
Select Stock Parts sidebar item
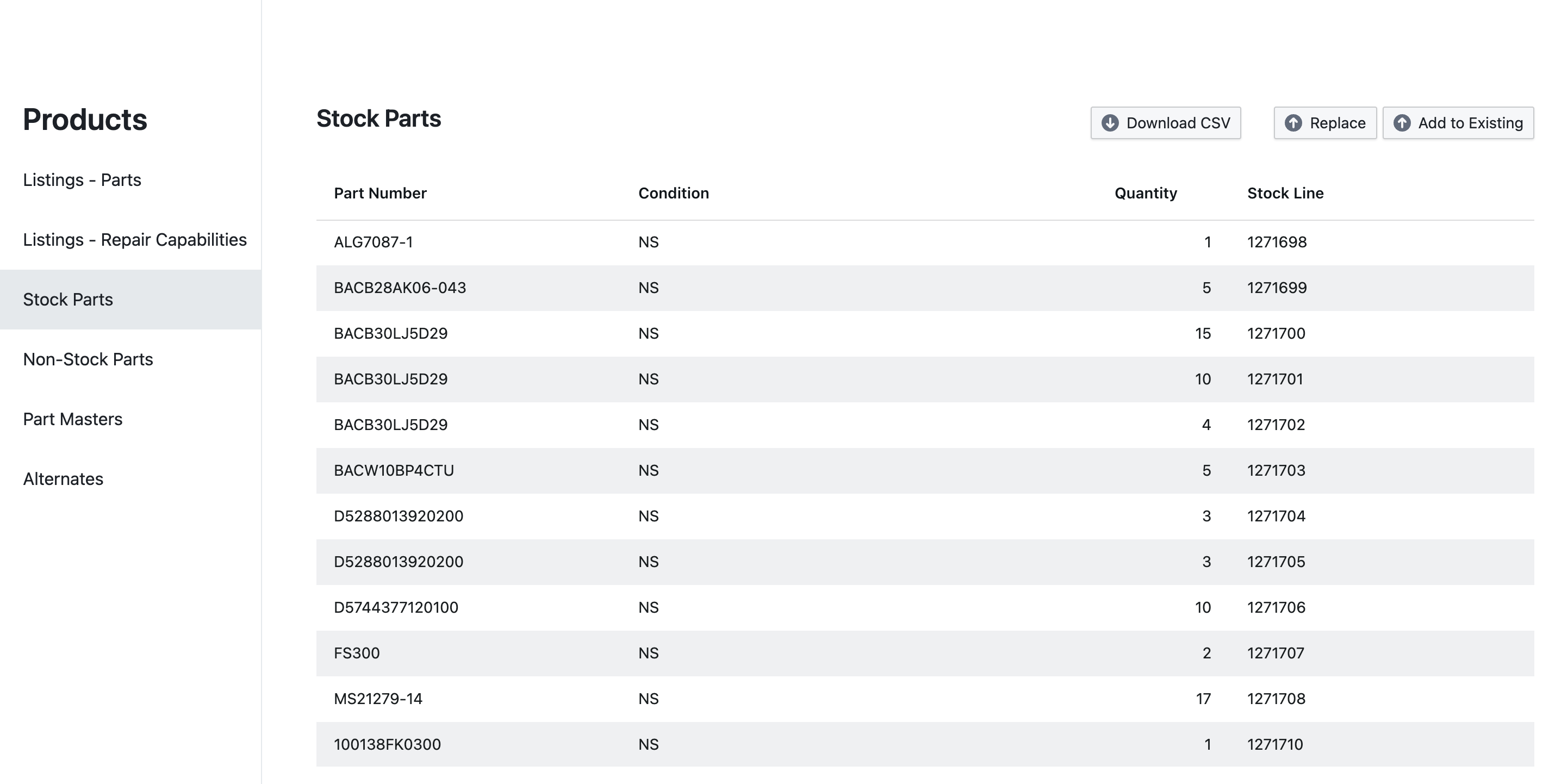tap(68, 300)
